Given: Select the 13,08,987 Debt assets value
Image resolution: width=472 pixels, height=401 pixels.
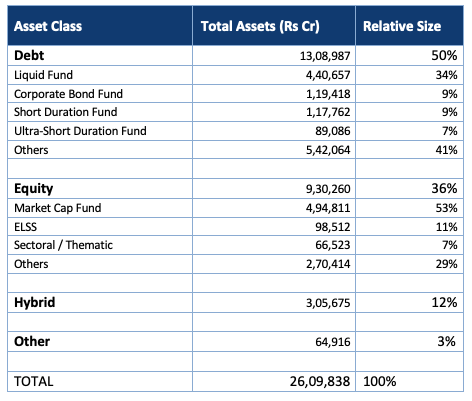Looking at the screenshot, I should [x=325, y=56].
